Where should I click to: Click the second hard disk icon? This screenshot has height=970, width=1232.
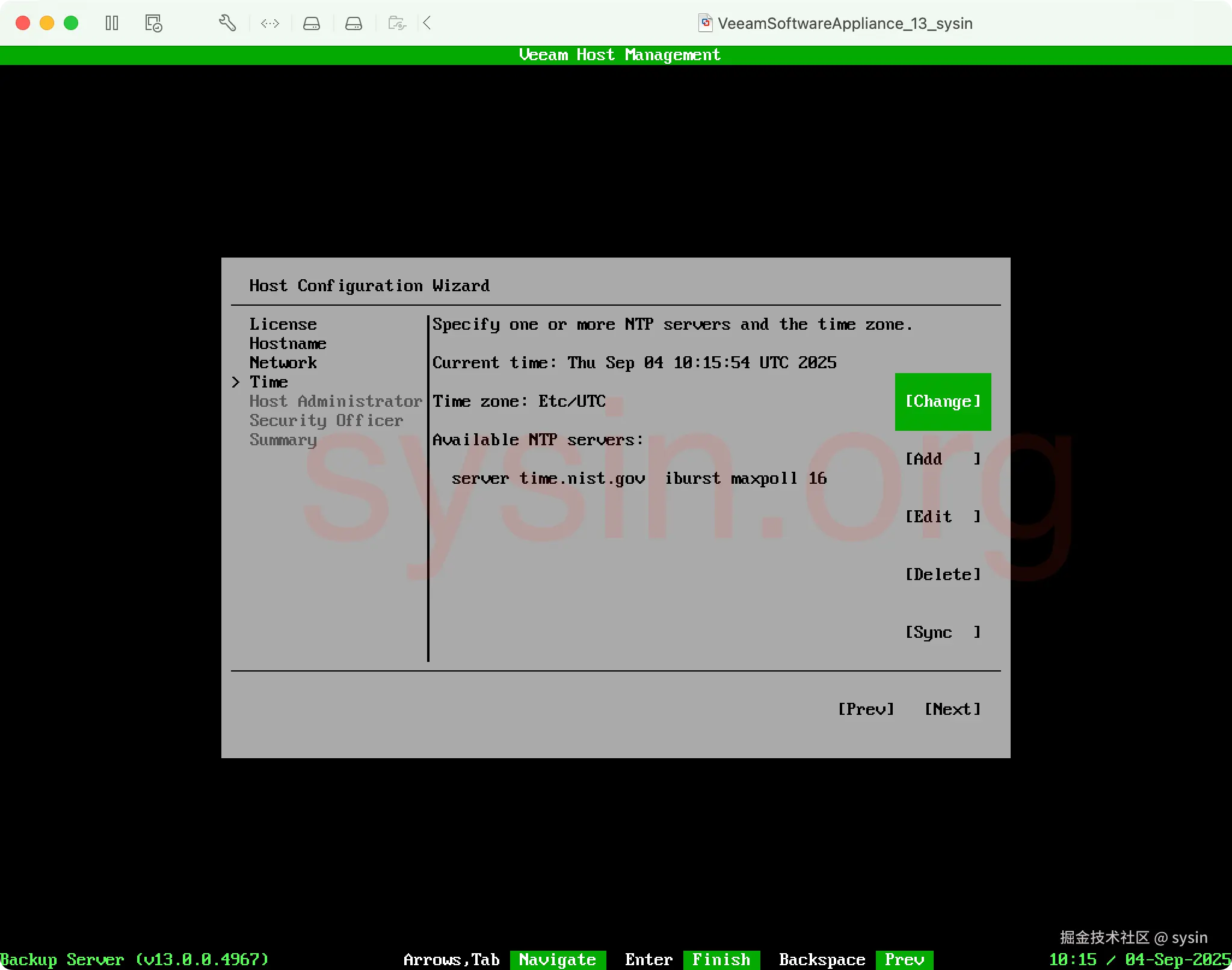(x=353, y=23)
